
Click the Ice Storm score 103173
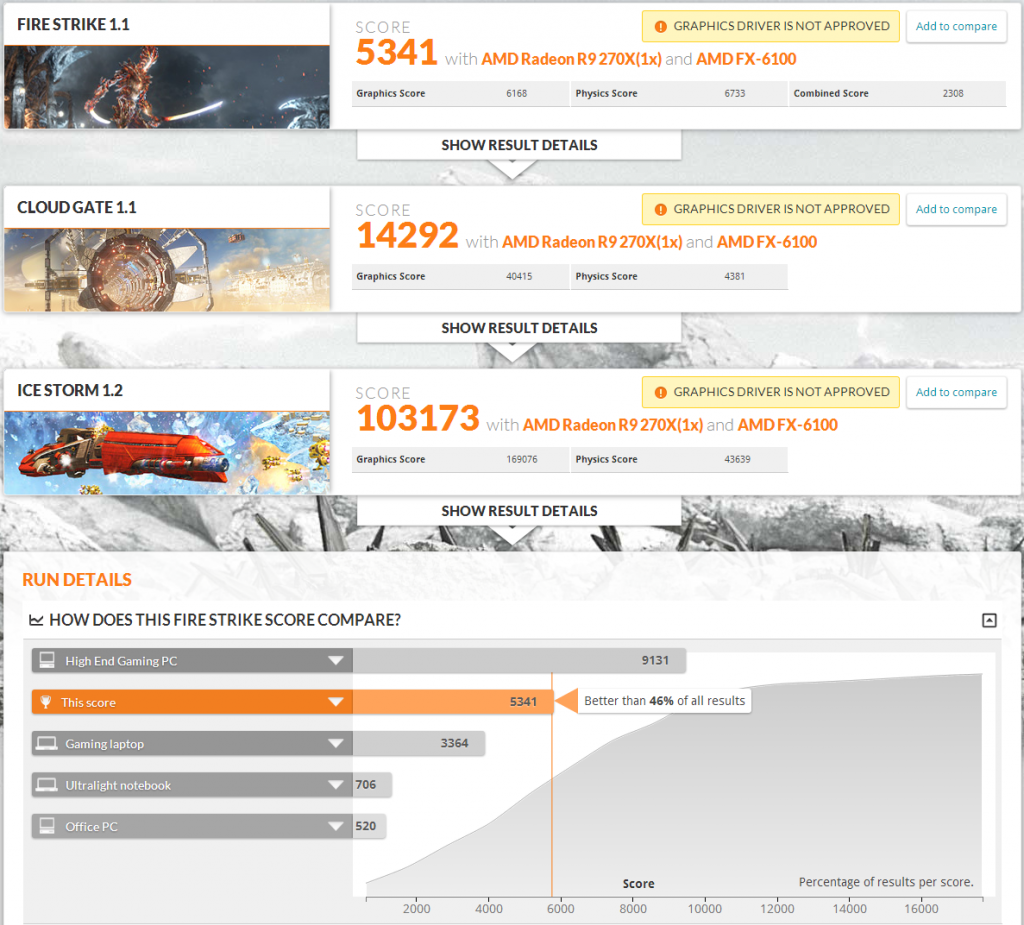click(417, 418)
